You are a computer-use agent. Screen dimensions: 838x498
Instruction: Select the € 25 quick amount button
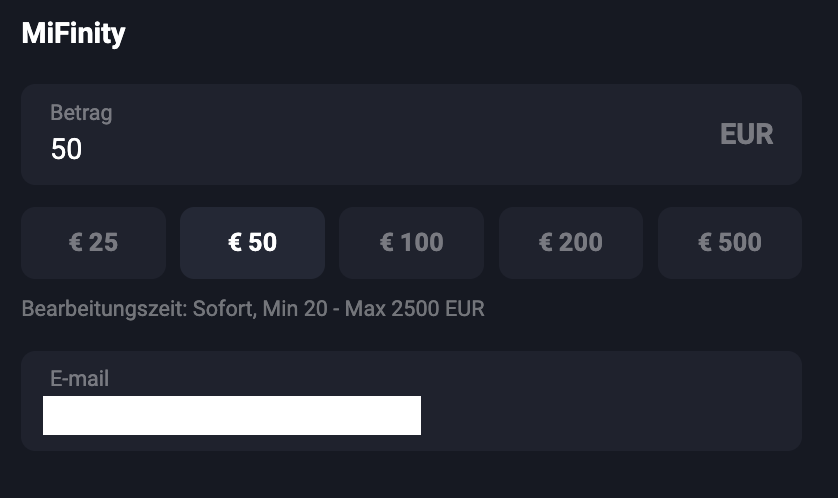(x=93, y=242)
